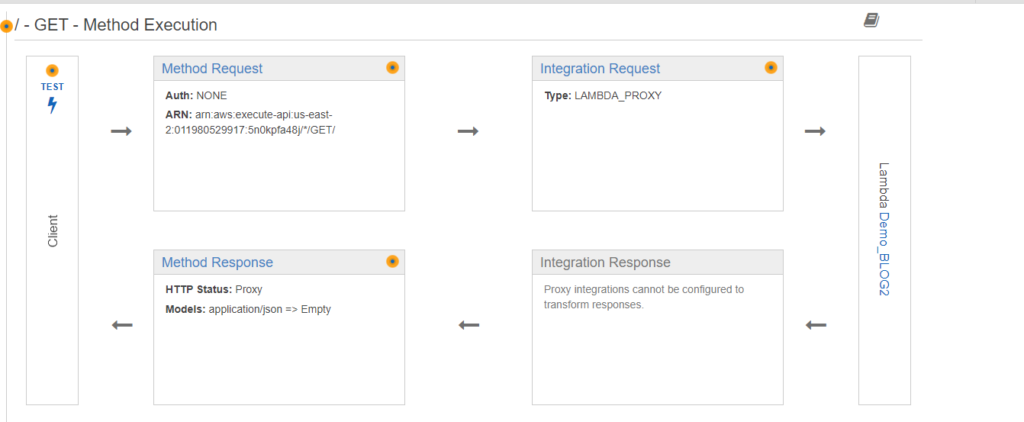Click the ARN text in Method Request
Image resolution: width=1024 pixels, height=422 pixels.
[x=250, y=122]
